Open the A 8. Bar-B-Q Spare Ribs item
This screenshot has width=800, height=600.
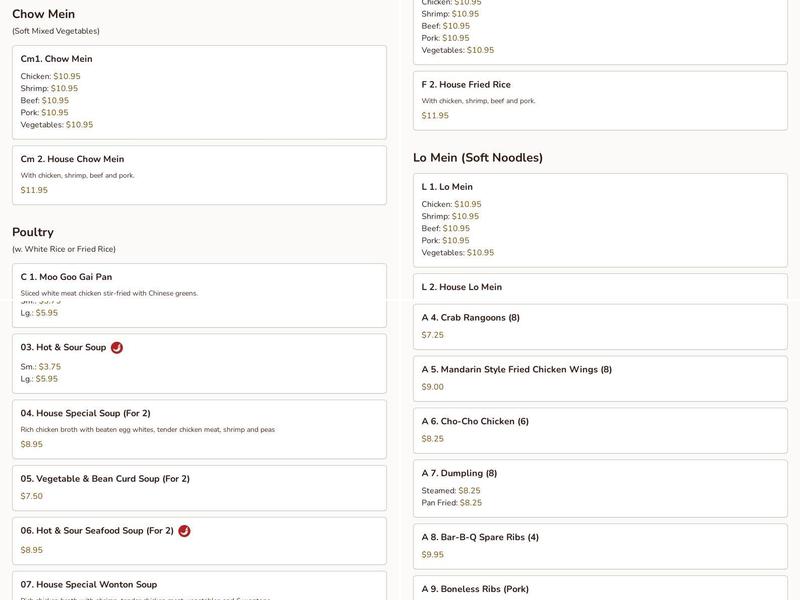[x=600, y=546]
